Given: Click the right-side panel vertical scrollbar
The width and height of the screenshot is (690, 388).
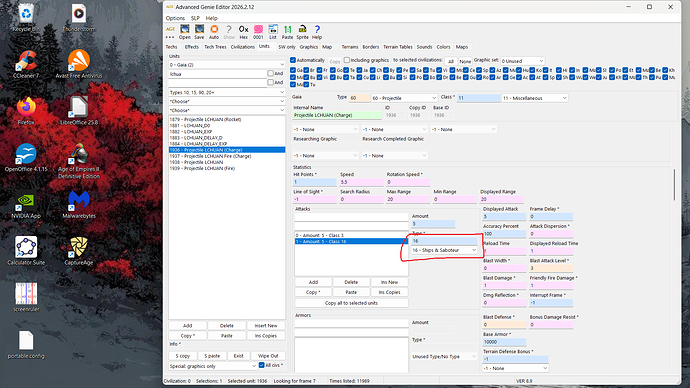Looking at the screenshot, I should point(674,185).
